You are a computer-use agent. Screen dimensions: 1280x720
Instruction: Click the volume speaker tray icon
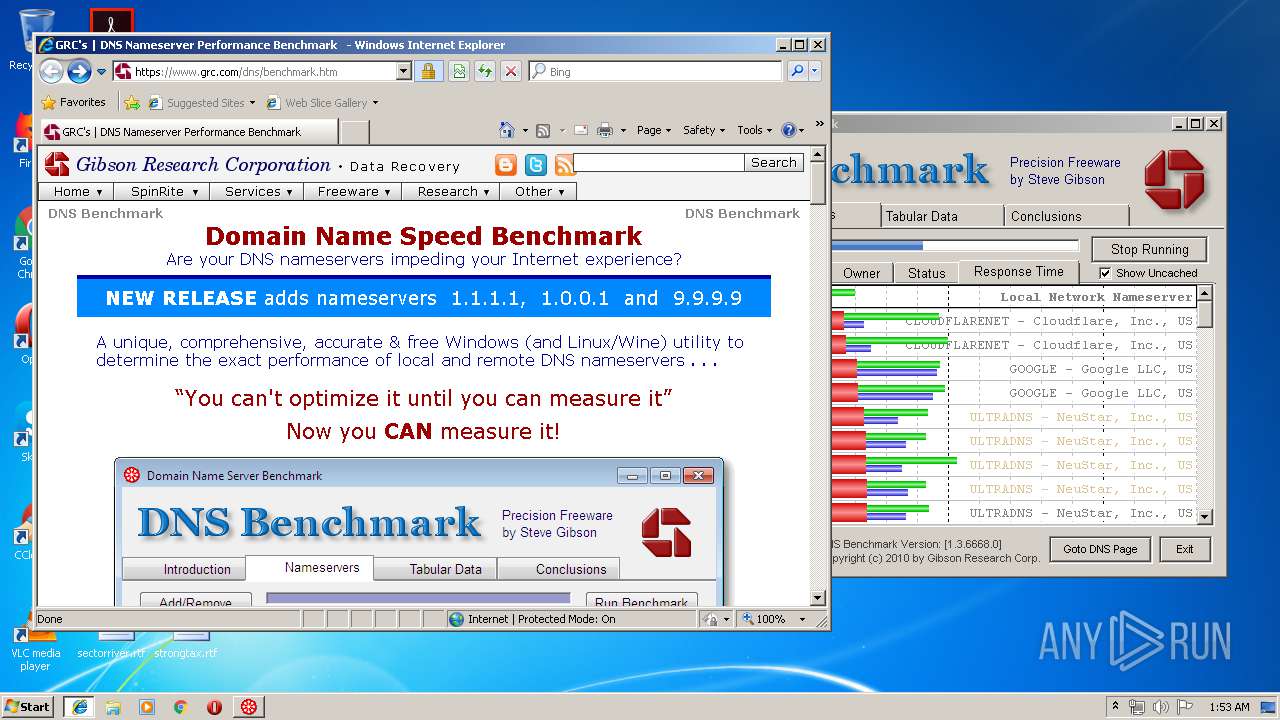[1158, 706]
